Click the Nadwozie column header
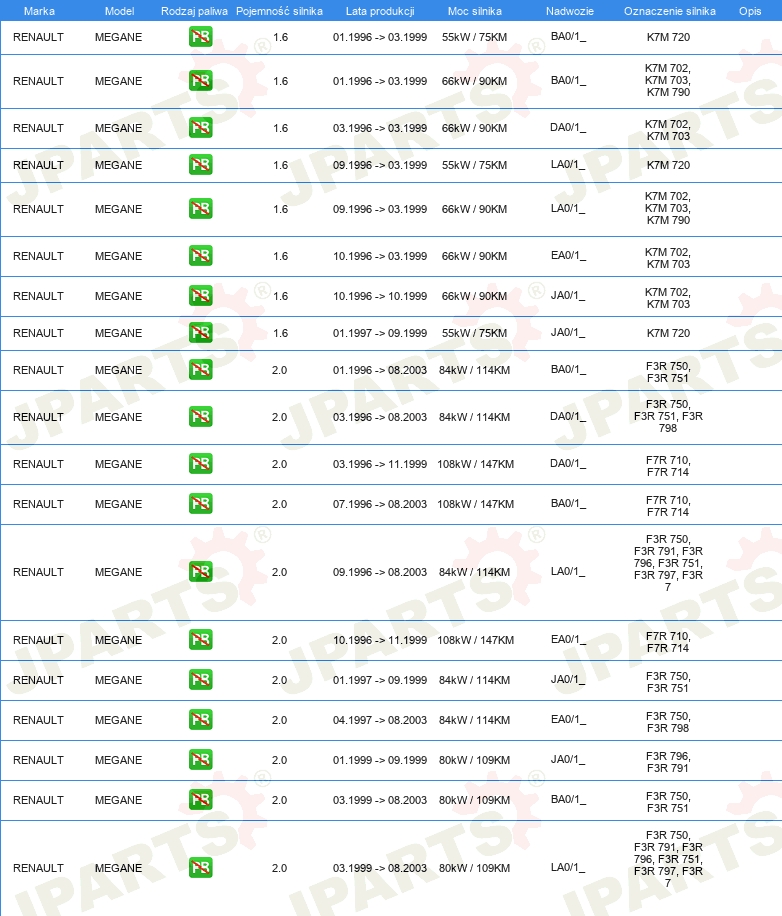This screenshot has height=916, width=782. tap(569, 11)
